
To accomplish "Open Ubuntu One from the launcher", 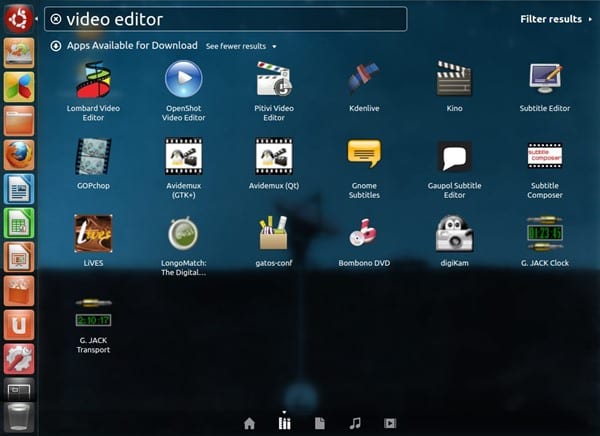I will [x=19, y=325].
